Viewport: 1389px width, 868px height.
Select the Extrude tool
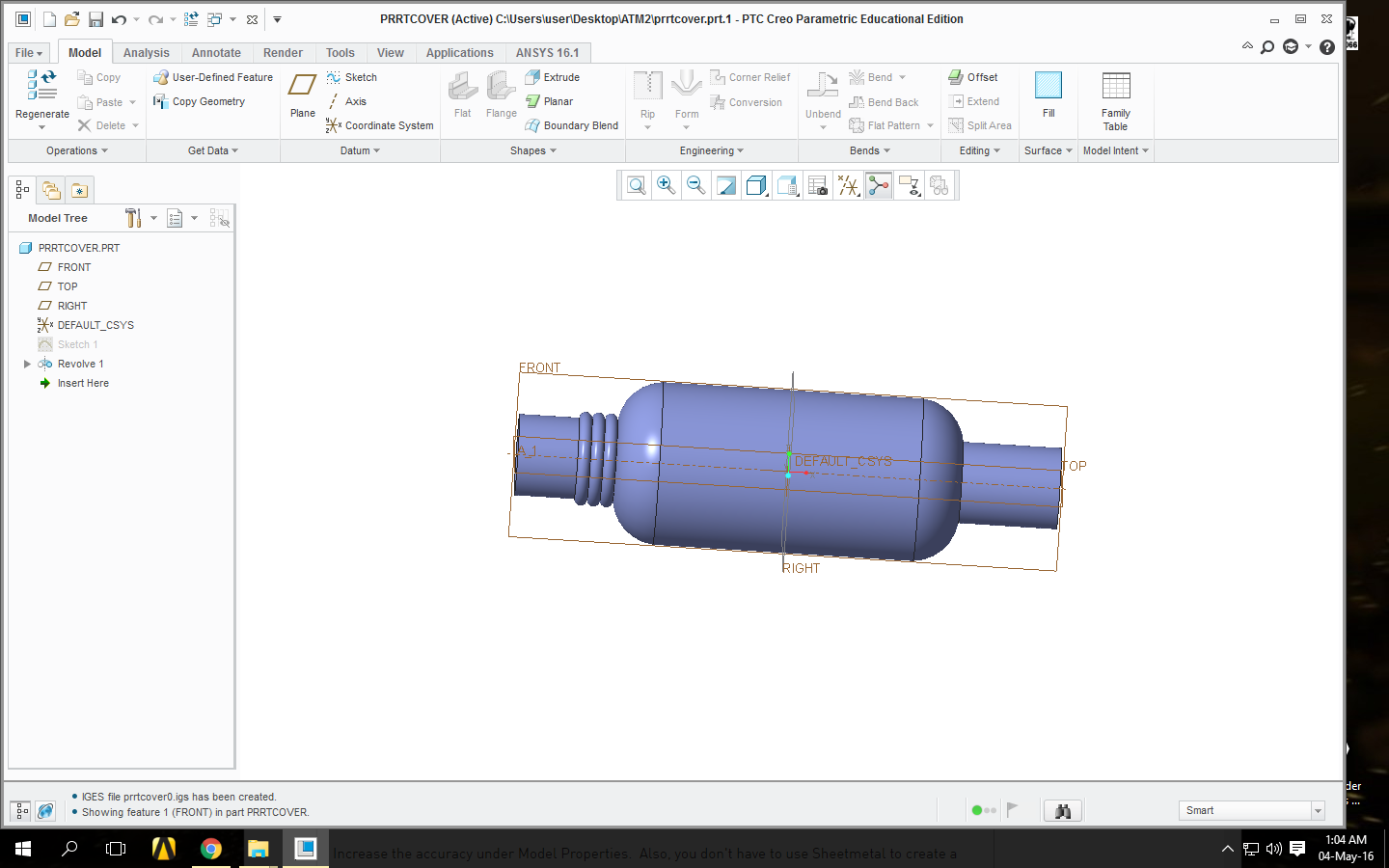coord(553,77)
